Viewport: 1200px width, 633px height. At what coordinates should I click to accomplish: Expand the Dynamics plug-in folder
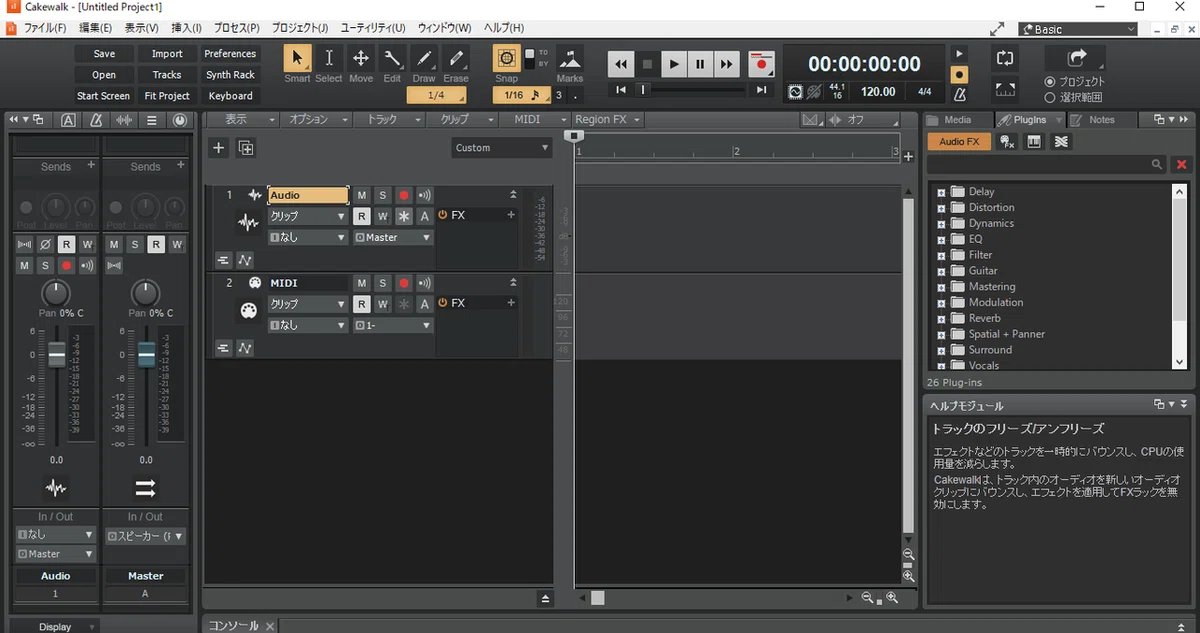coord(941,224)
